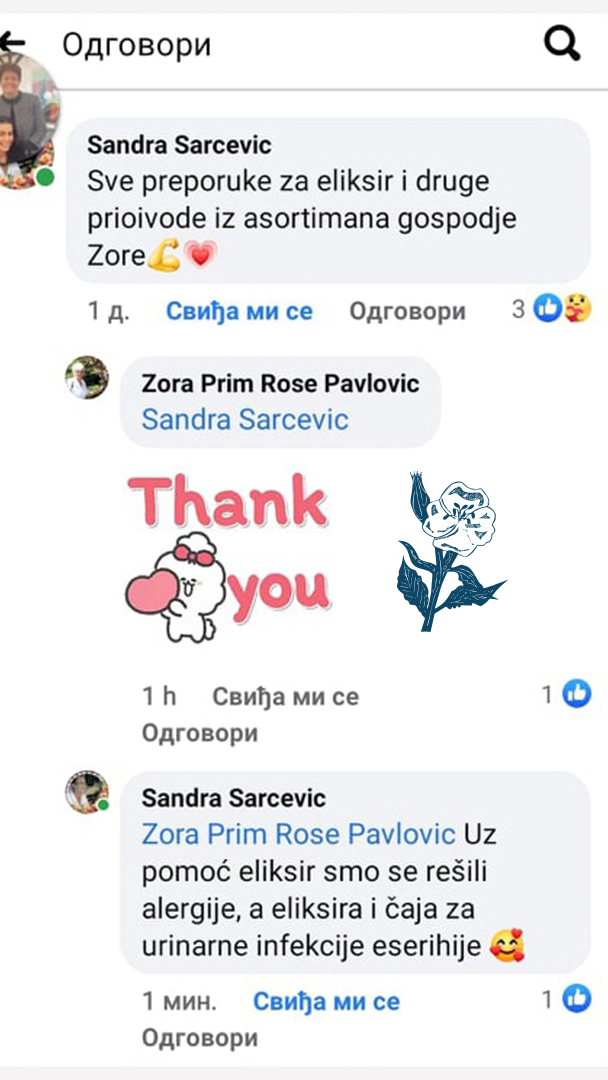This screenshot has width=608, height=1080.
Task: Like Zora's Thank you reply
Action: pos(285,696)
